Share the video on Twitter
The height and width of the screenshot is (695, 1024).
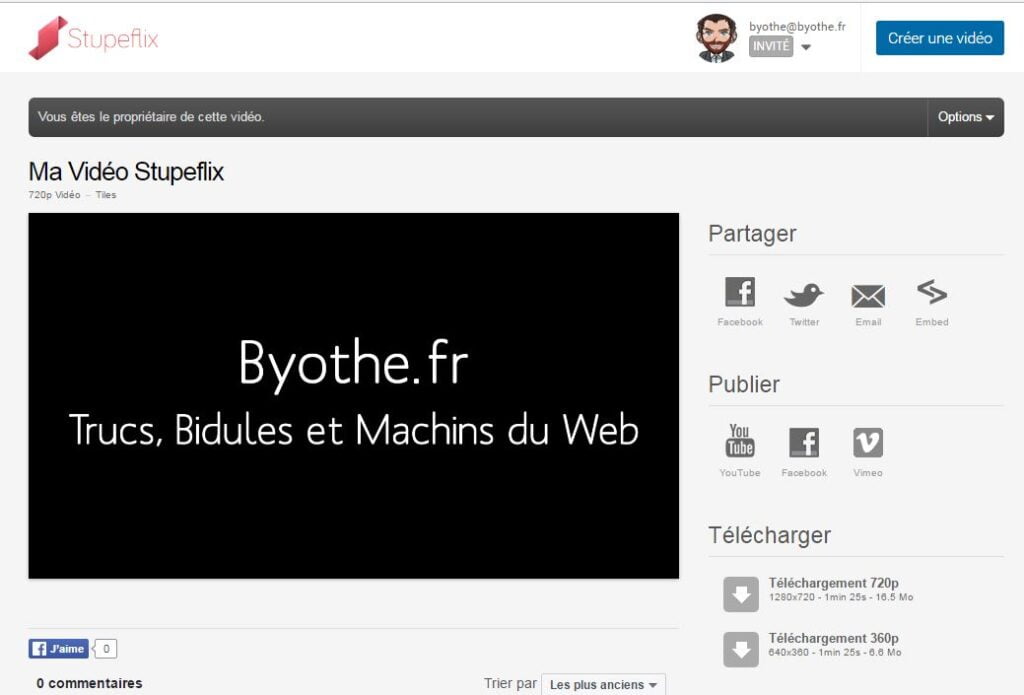(804, 292)
